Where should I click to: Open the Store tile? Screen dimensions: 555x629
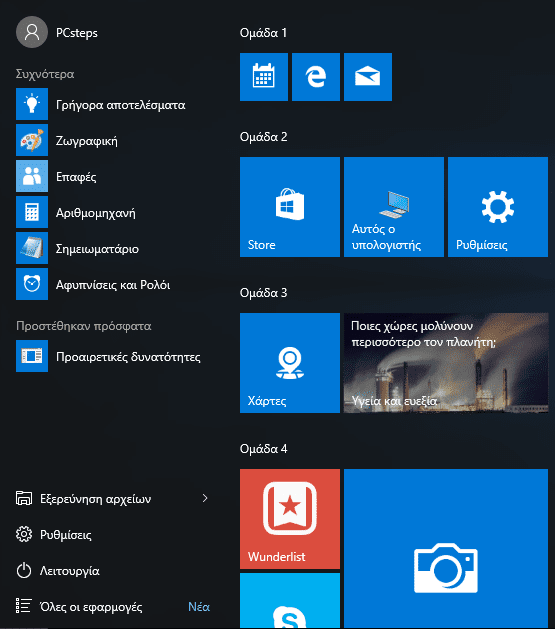pyautogui.click(x=290, y=207)
